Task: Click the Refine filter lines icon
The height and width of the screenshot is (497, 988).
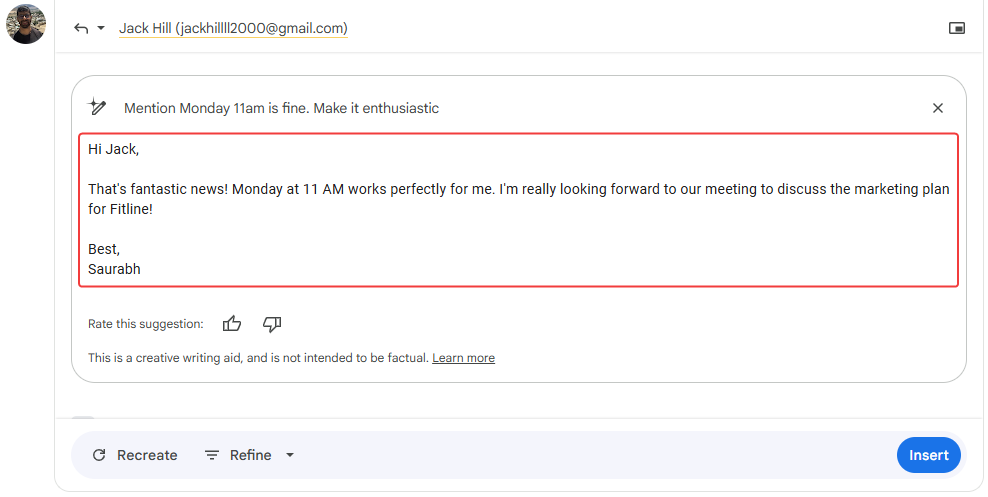Action: pyautogui.click(x=212, y=455)
